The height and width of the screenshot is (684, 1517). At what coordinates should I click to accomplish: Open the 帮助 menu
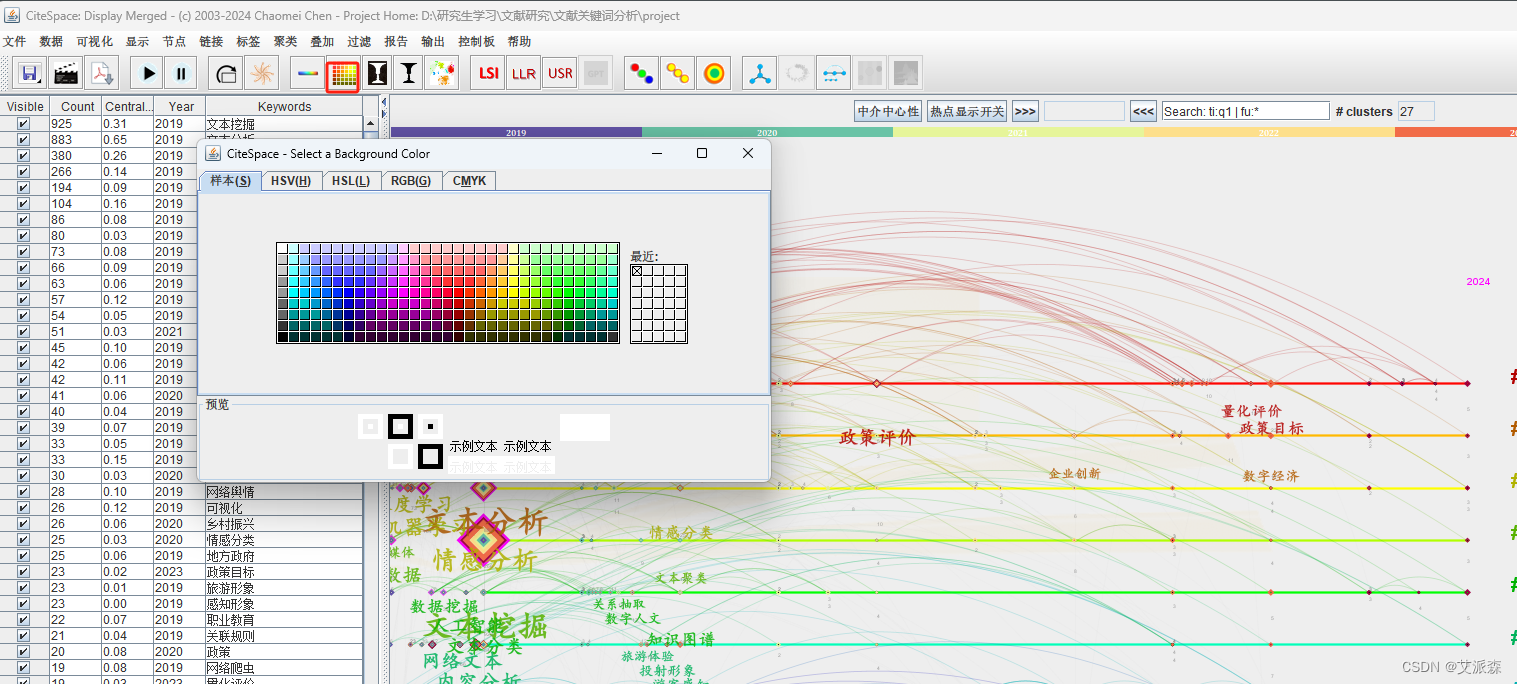[x=519, y=41]
